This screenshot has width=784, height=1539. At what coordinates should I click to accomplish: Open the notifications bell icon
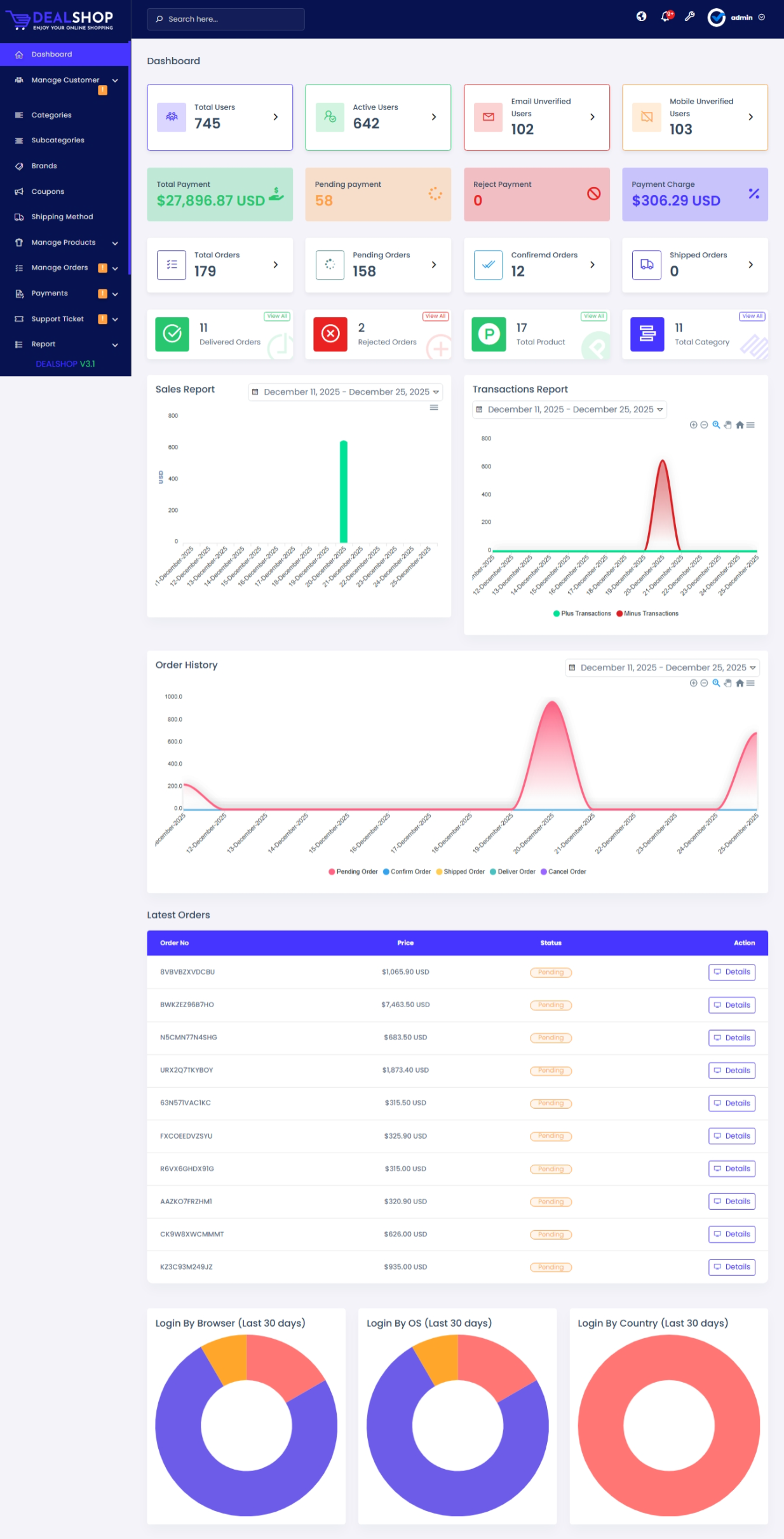[x=665, y=17]
